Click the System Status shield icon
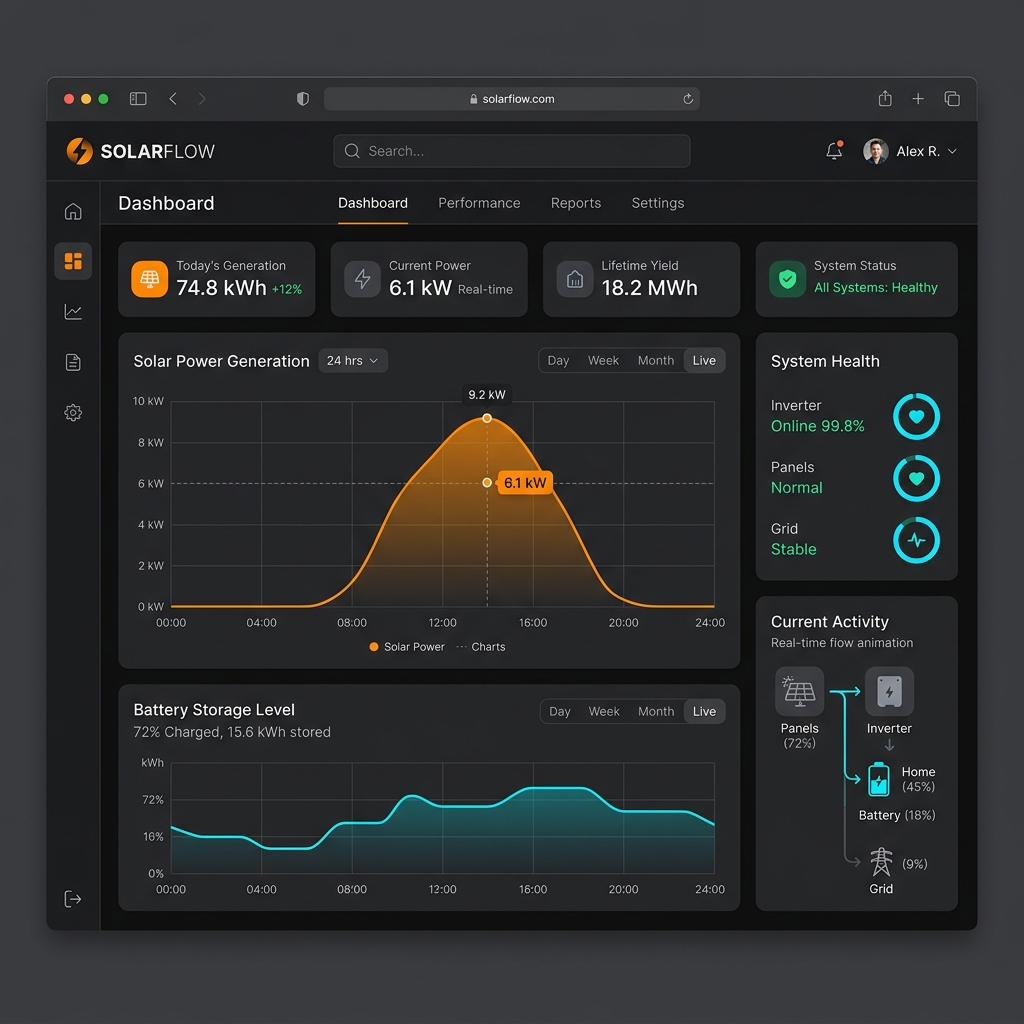This screenshot has width=1024, height=1024. 788,279
